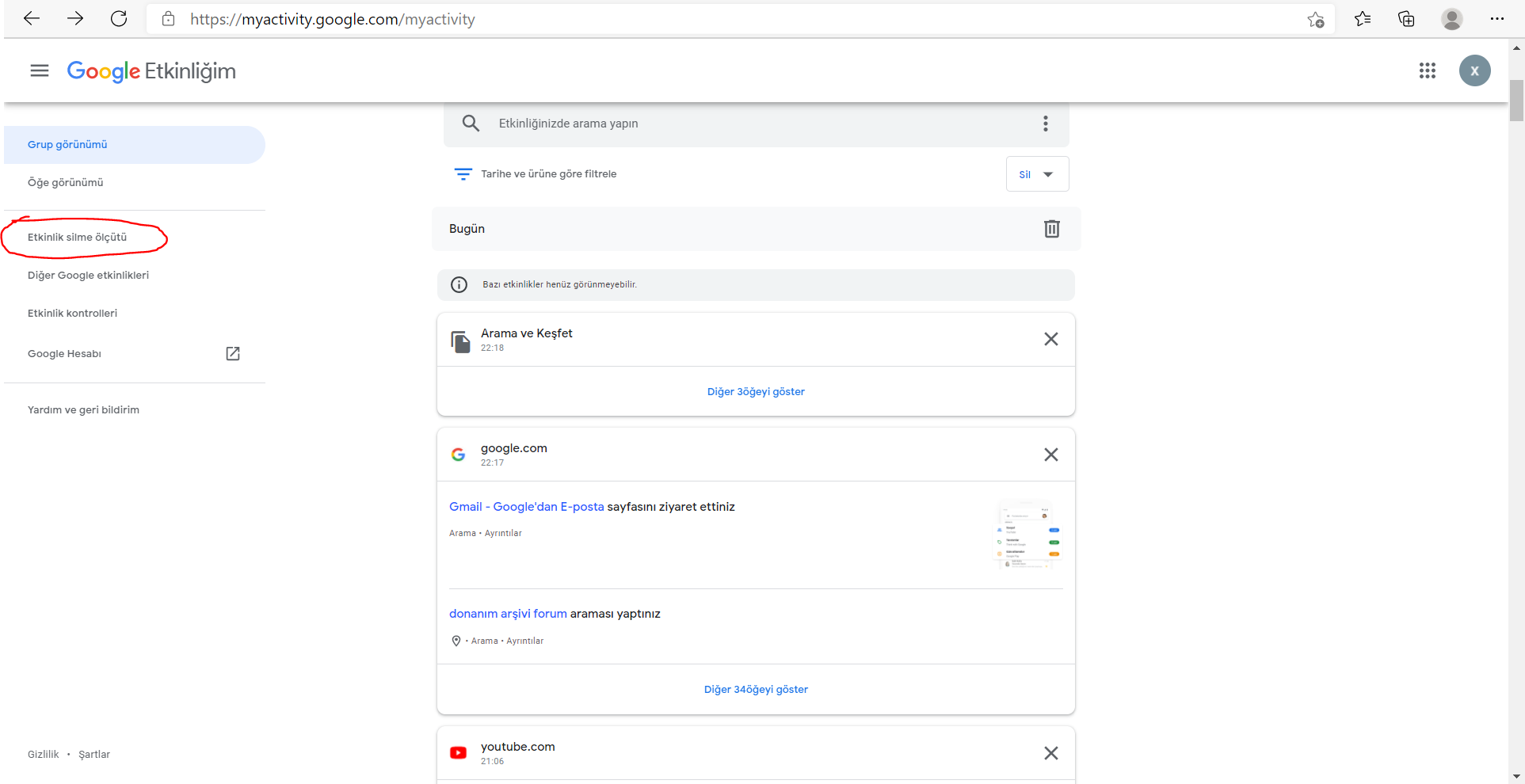Click the Gmail page thumbnail
Image resolution: width=1525 pixels, height=784 pixels.
point(1027,536)
